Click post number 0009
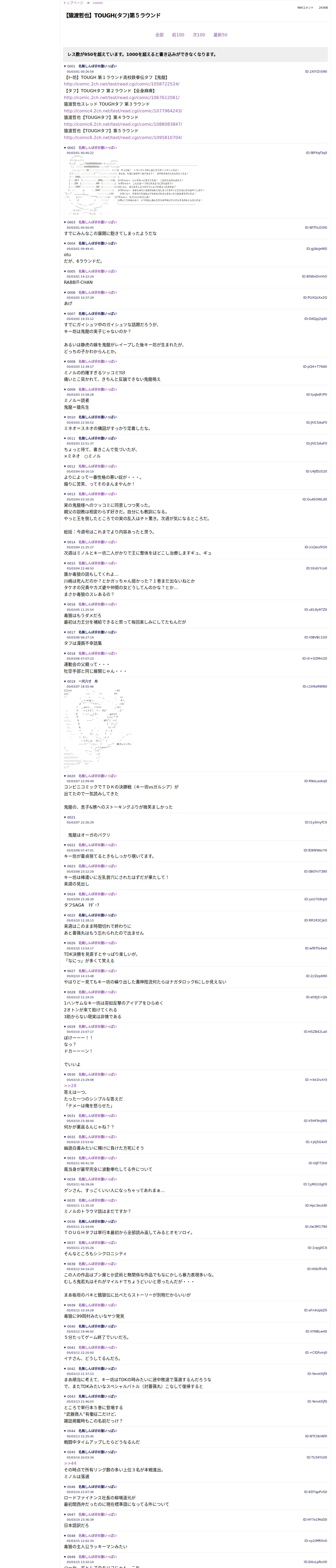 tap(71, 390)
